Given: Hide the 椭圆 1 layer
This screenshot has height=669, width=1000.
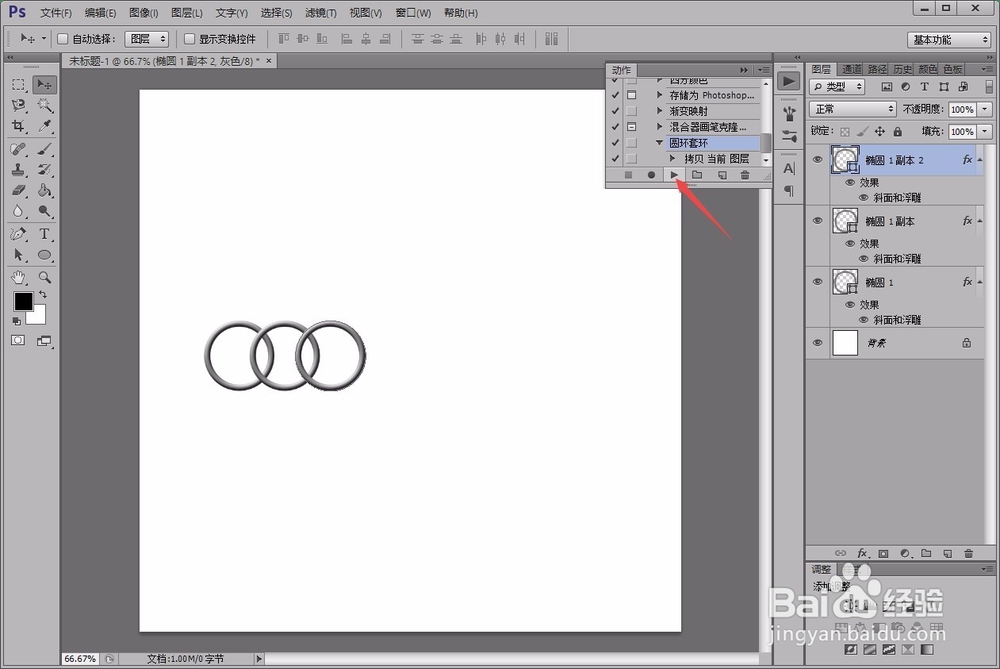Looking at the screenshot, I should tap(818, 282).
